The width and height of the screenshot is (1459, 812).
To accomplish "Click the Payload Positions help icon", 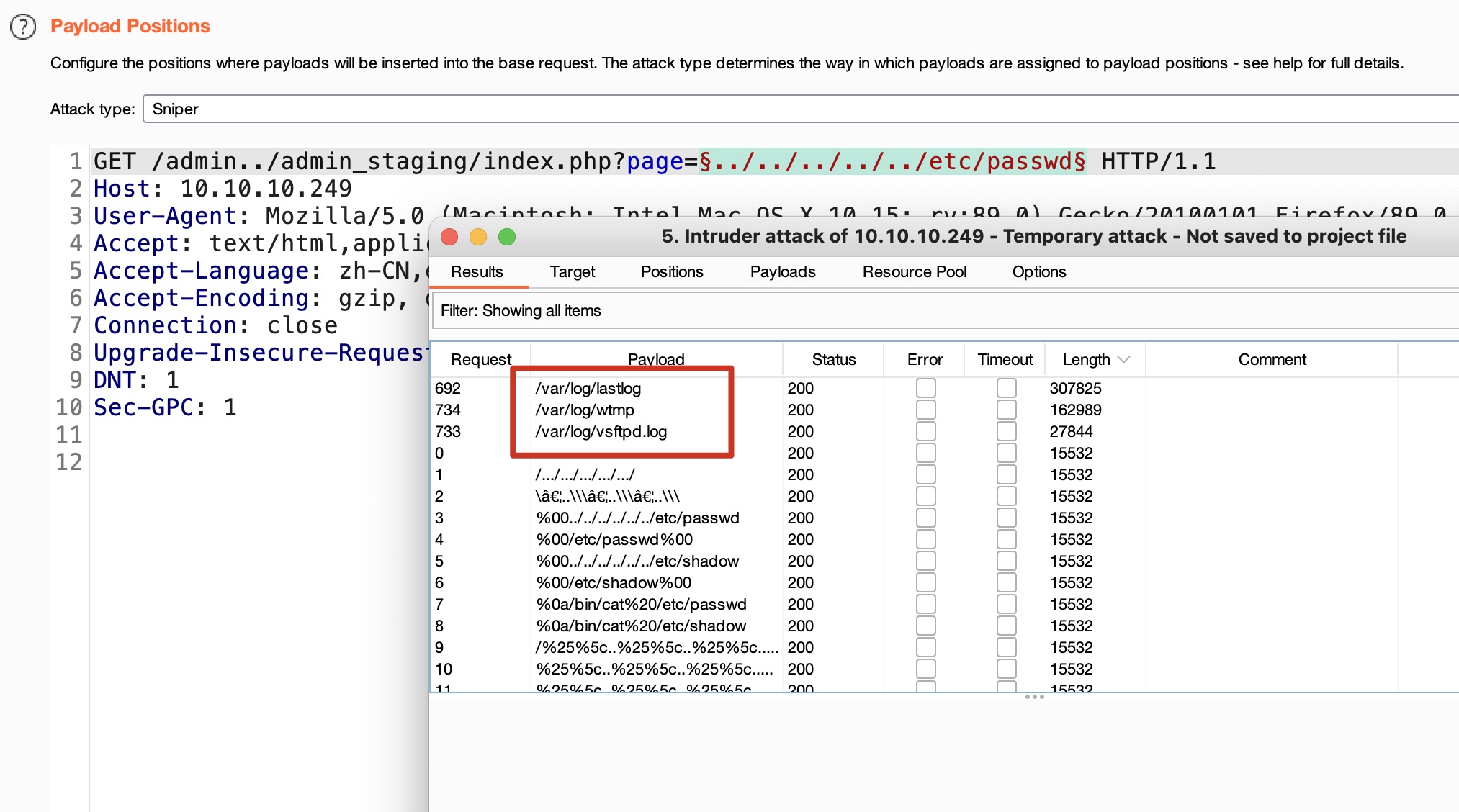I will [23, 27].
